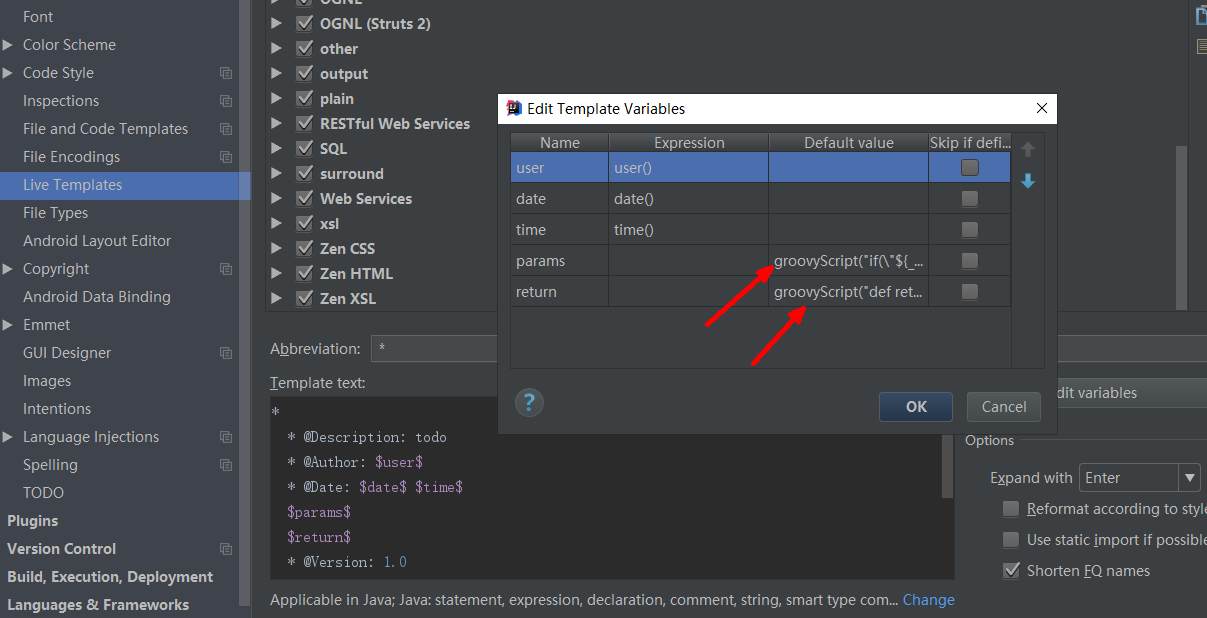Toggle Skip if defined for user
Viewport: 1207px width, 618px height.
[x=969, y=168]
